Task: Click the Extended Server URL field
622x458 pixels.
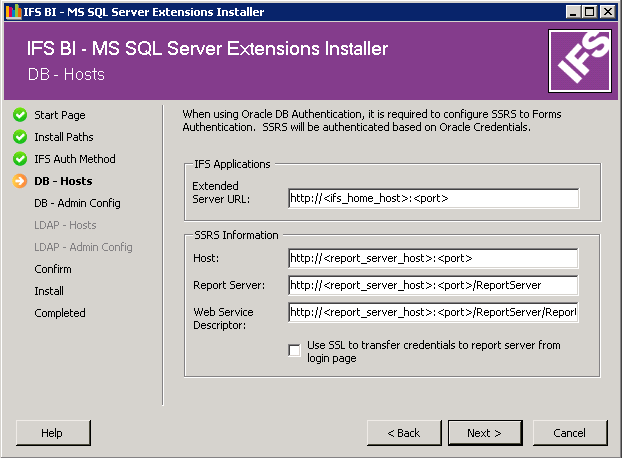Action: [x=432, y=198]
